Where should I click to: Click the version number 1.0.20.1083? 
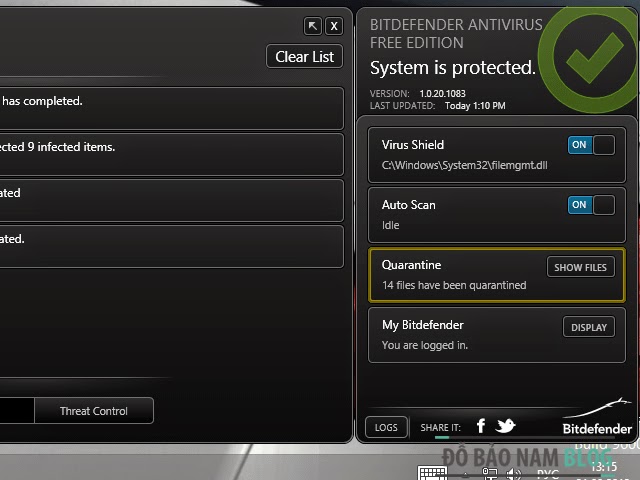(442, 93)
